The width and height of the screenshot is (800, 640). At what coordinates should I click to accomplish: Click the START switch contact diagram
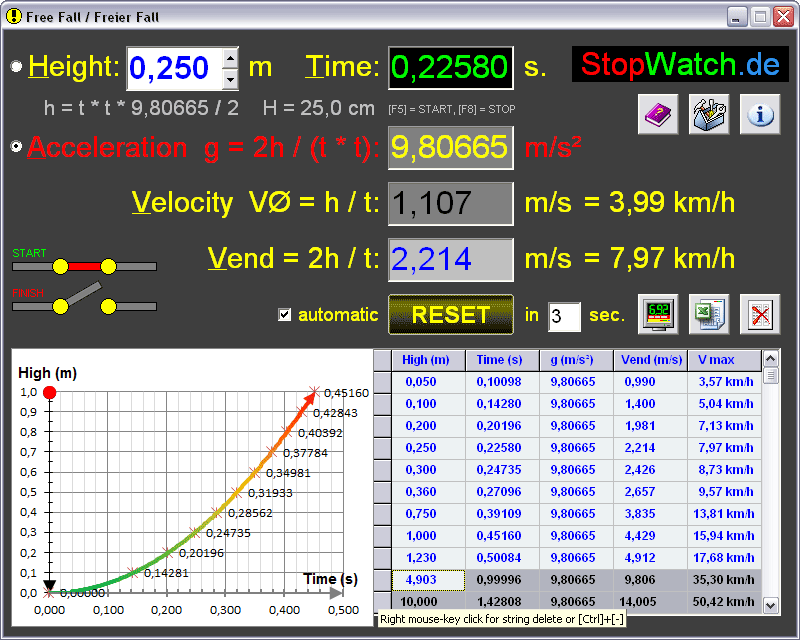84,266
